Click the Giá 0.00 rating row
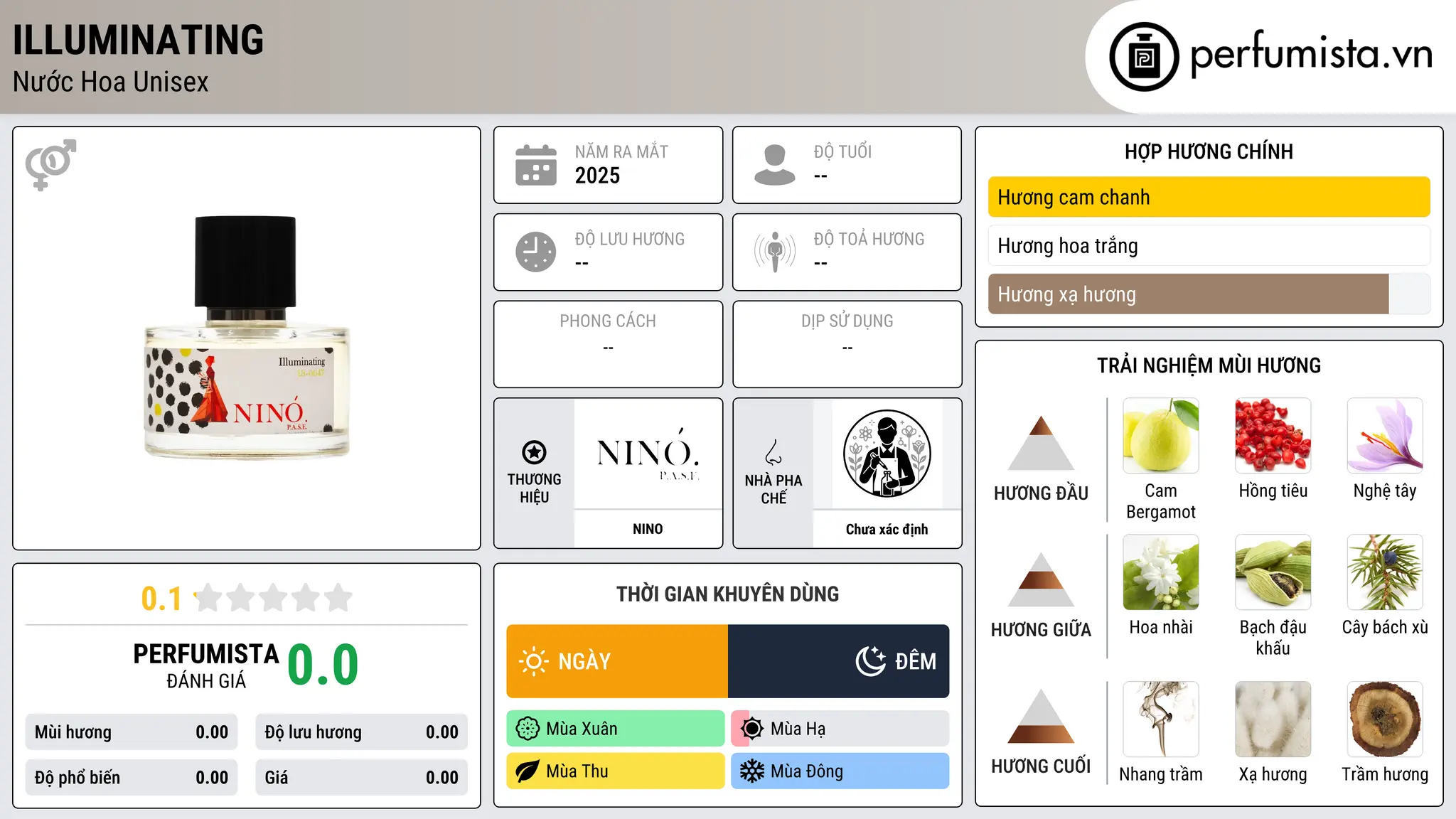 pyautogui.click(x=361, y=778)
